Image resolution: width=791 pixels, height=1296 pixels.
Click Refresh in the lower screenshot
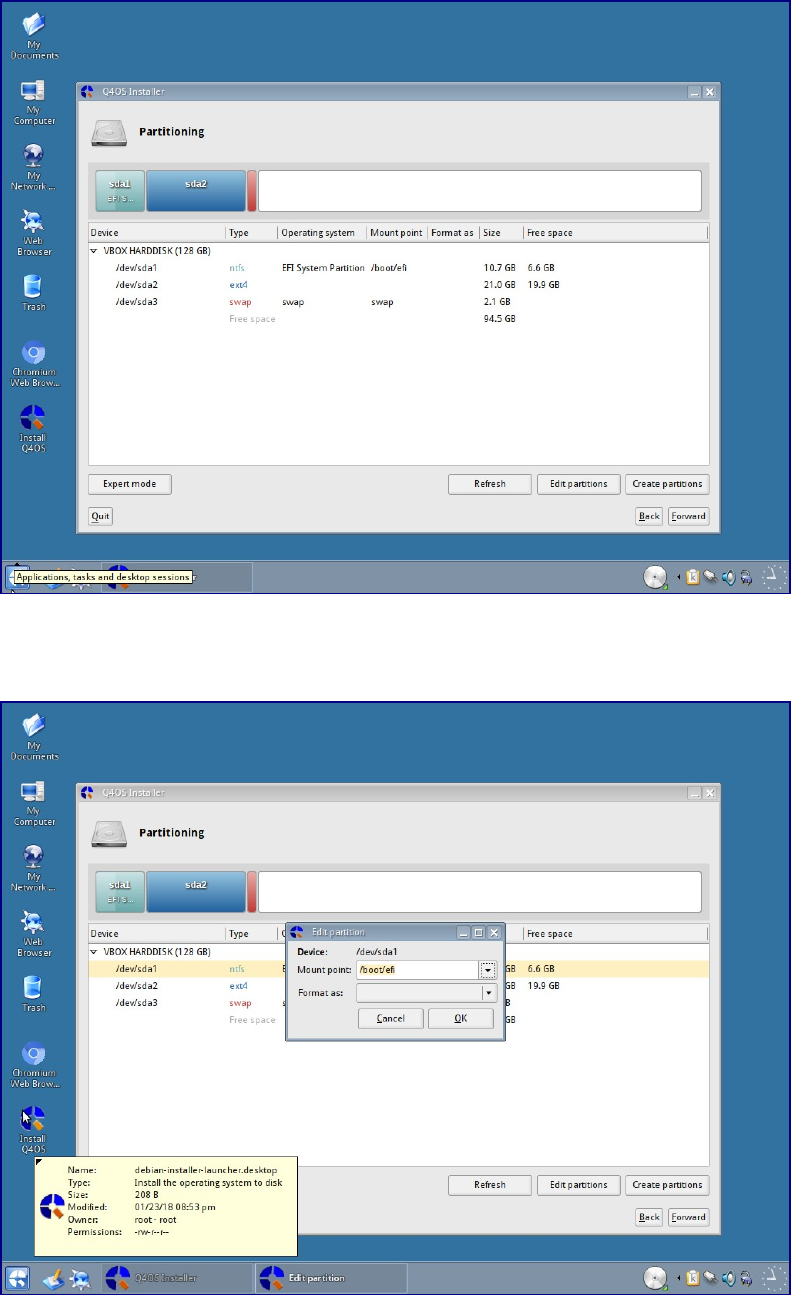(490, 1185)
